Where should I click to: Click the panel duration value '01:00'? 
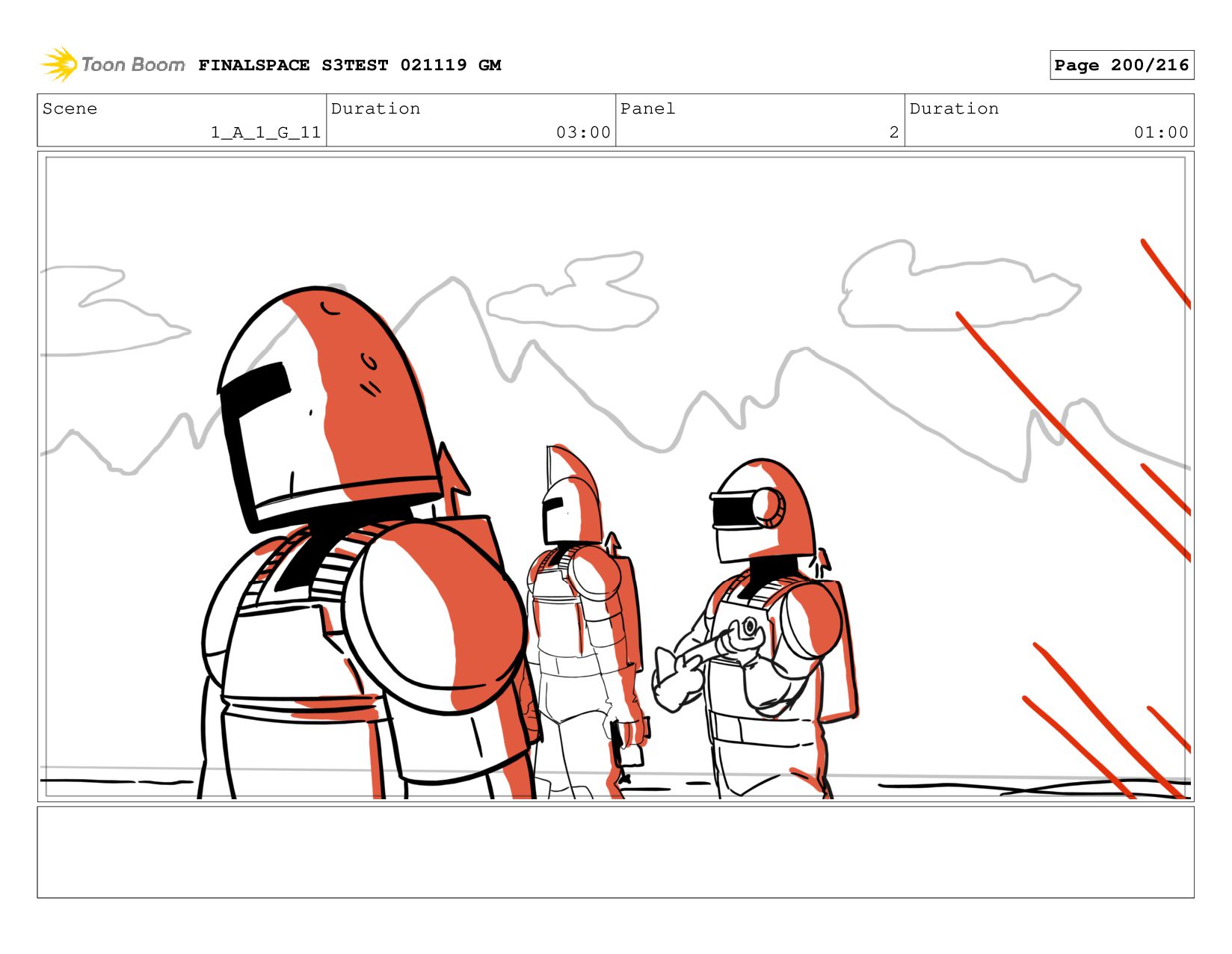click(1161, 132)
